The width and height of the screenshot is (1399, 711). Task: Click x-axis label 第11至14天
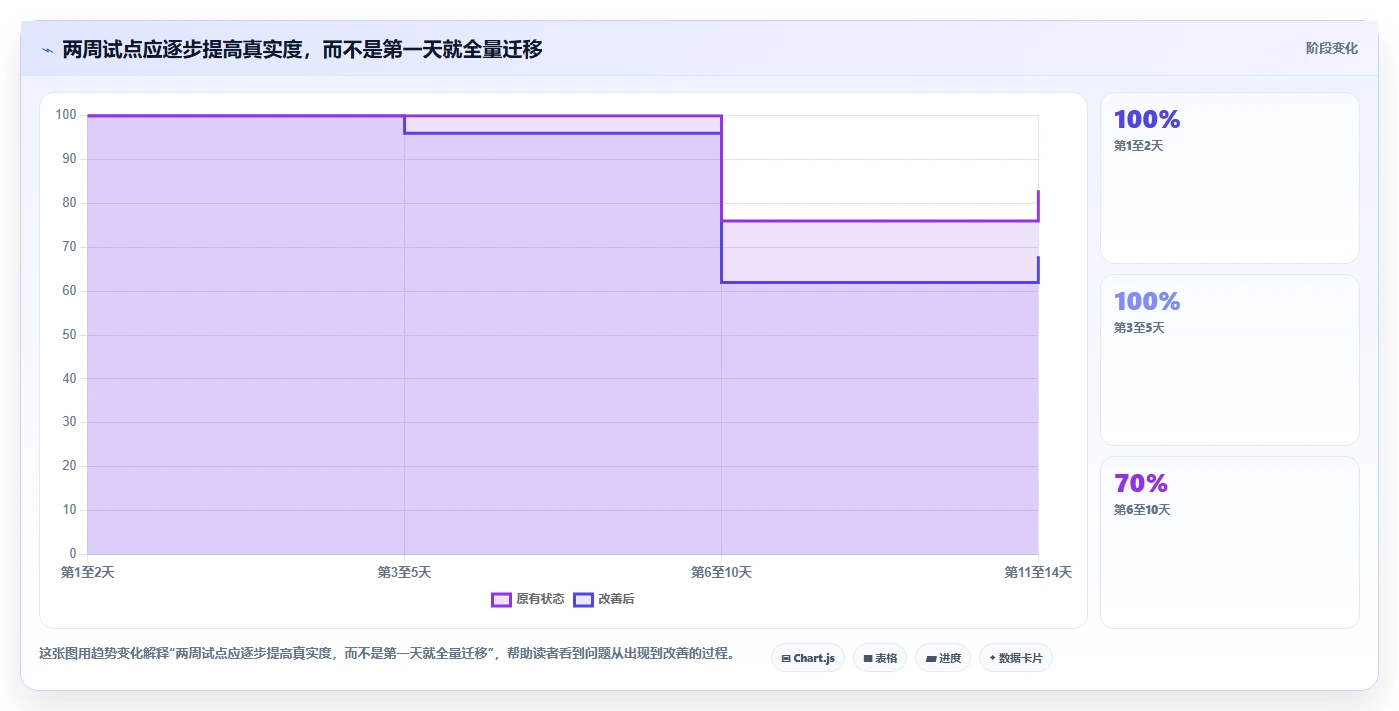(1038, 572)
